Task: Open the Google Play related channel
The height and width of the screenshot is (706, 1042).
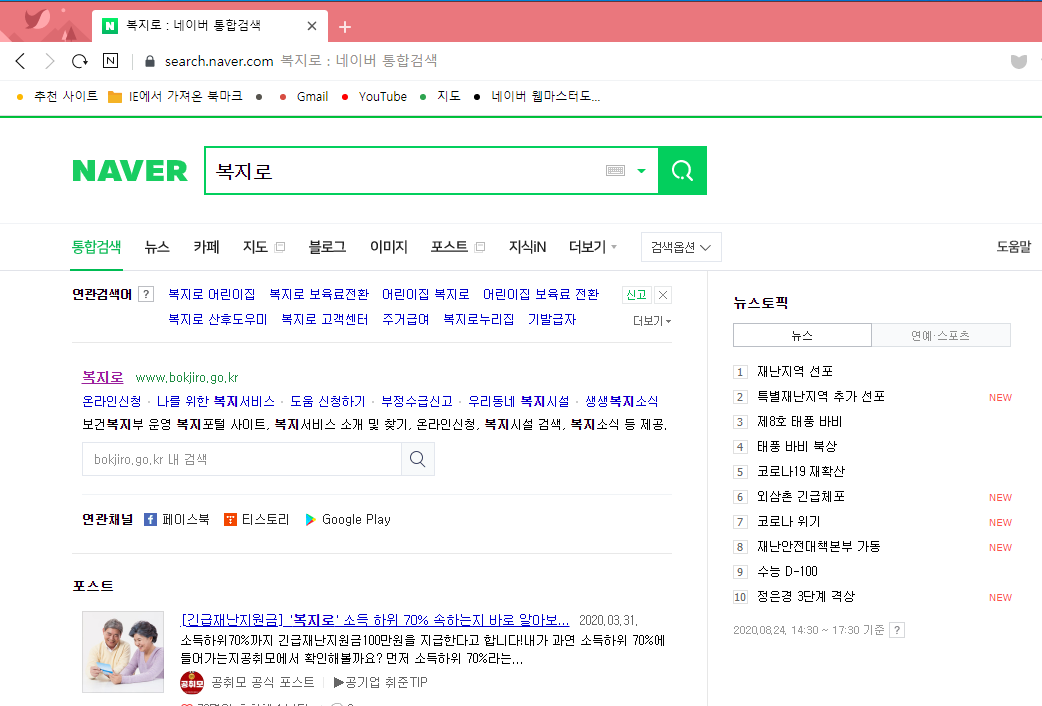Action: point(348,519)
